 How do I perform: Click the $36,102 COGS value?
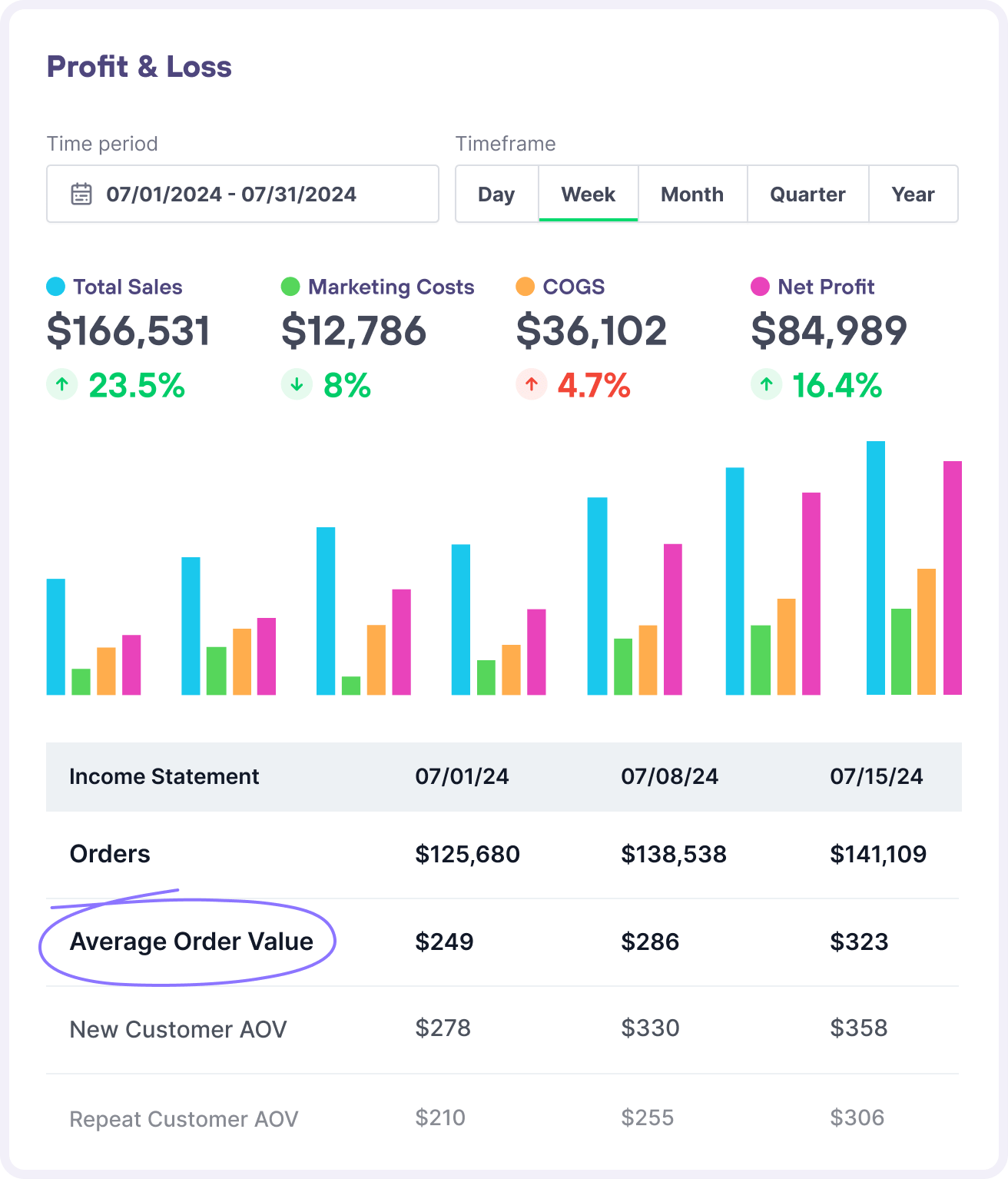(592, 331)
